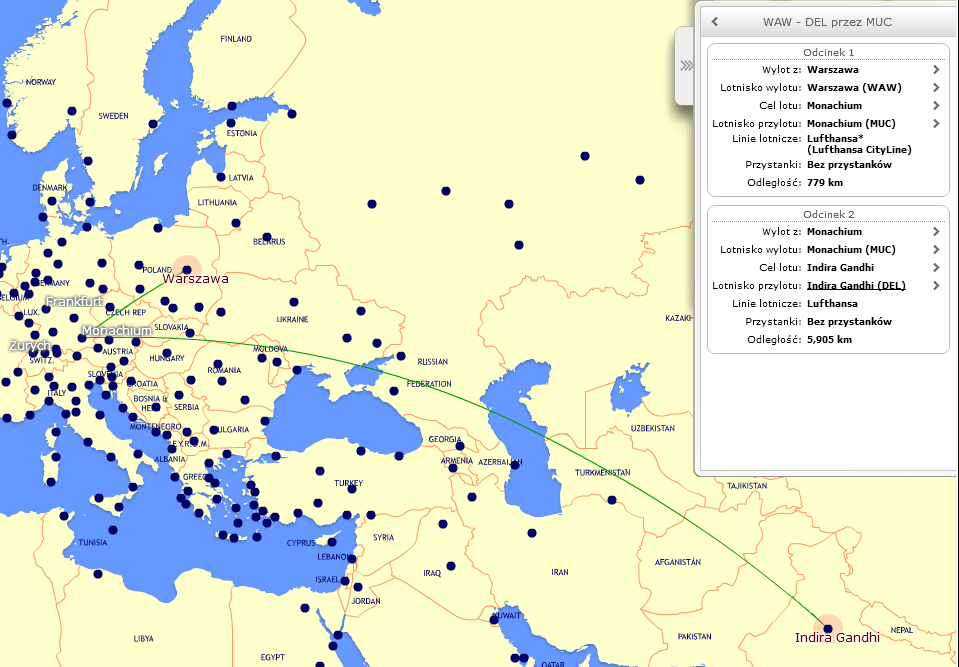Click 'Bez przystanków' in Odcinek 1

[849, 165]
